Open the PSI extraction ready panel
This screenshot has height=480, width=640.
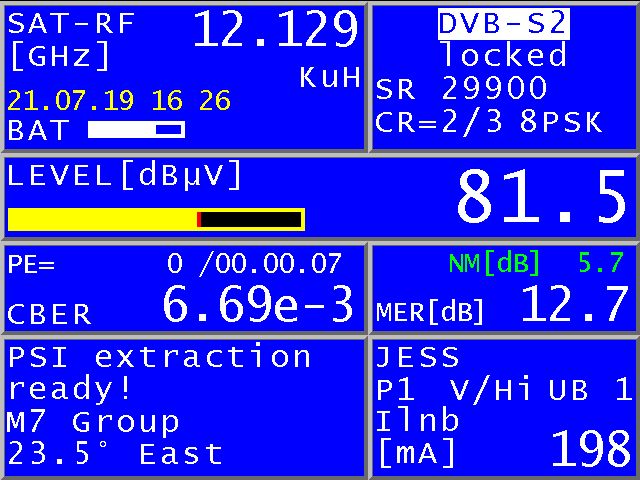pos(159,372)
